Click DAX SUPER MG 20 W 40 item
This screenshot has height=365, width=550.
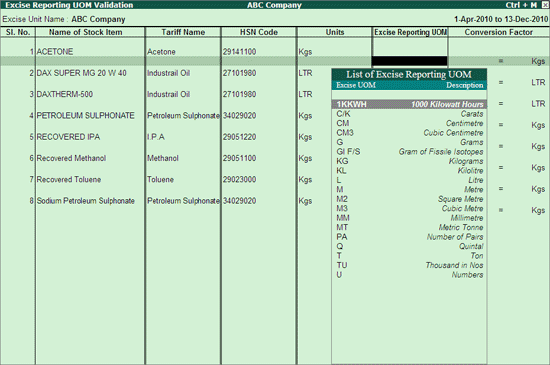(x=81, y=73)
